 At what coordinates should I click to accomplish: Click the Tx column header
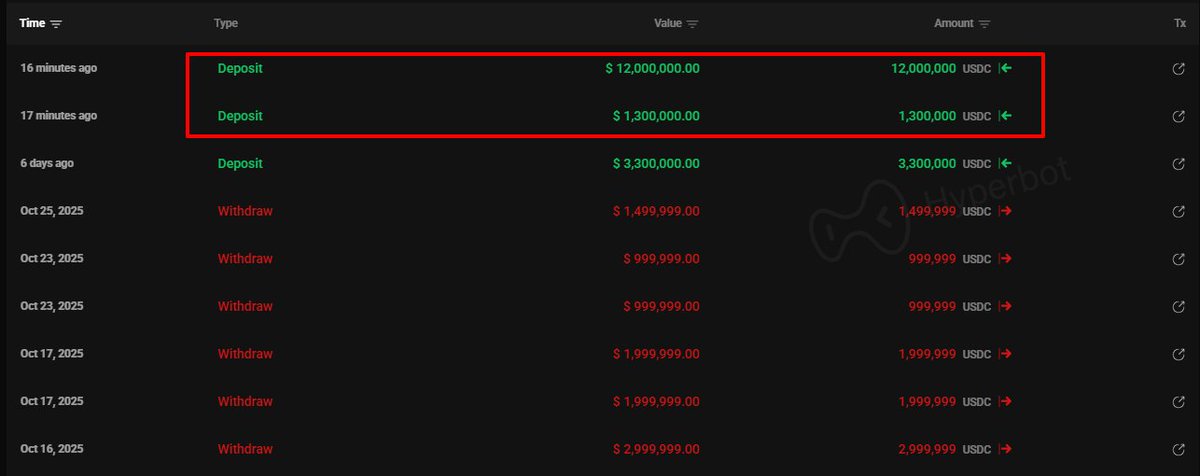coord(1180,23)
